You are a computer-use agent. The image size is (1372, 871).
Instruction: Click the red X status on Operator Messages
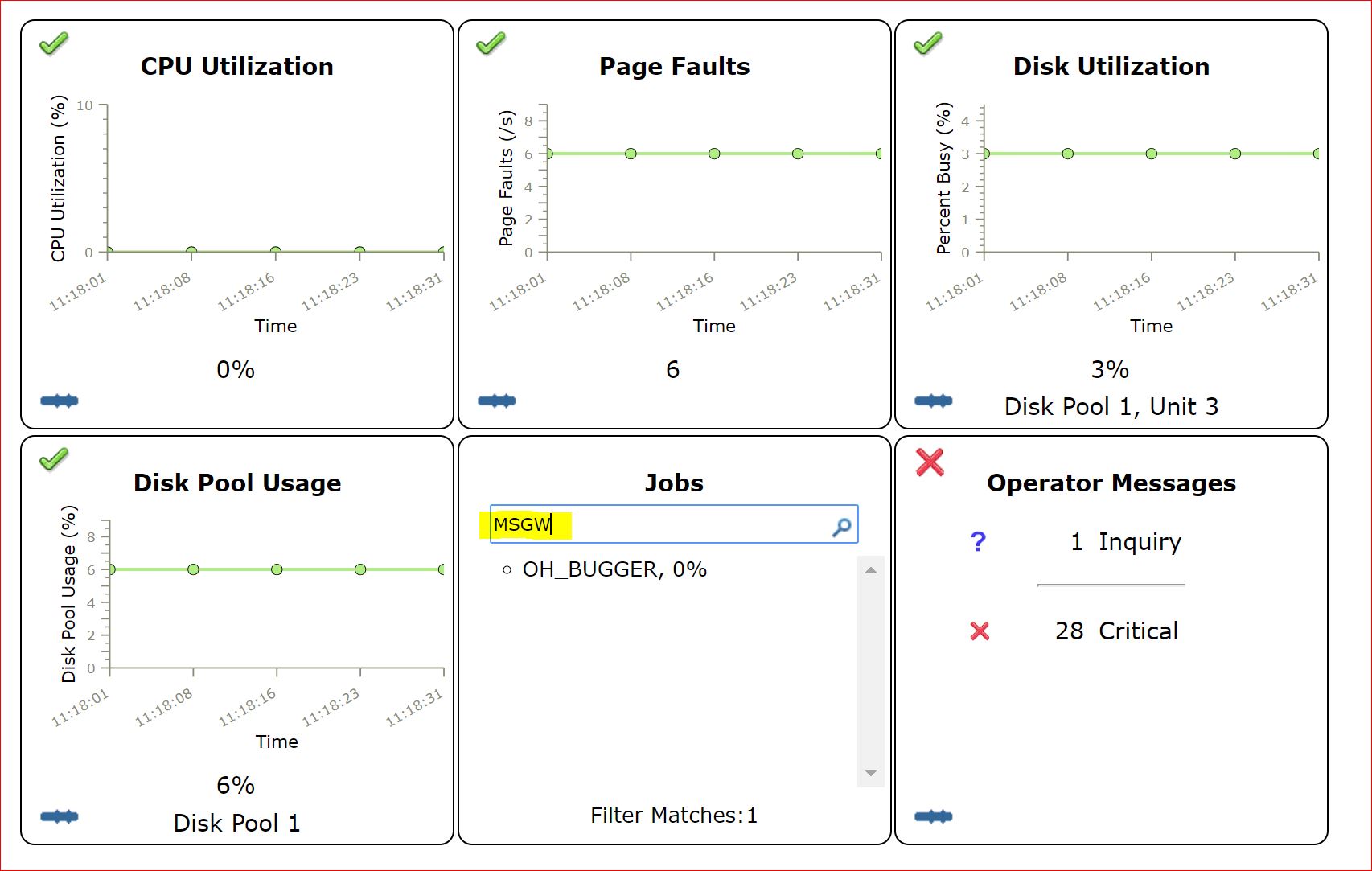(x=930, y=462)
